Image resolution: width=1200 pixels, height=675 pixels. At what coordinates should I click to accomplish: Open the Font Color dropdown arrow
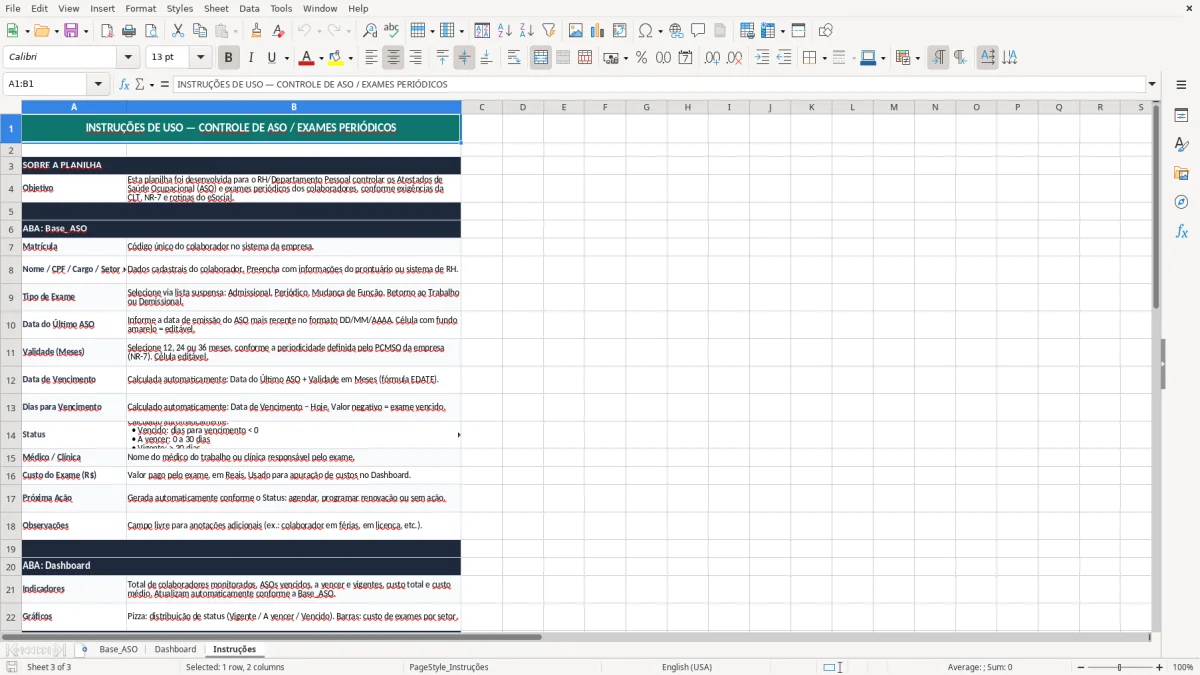click(321, 58)
